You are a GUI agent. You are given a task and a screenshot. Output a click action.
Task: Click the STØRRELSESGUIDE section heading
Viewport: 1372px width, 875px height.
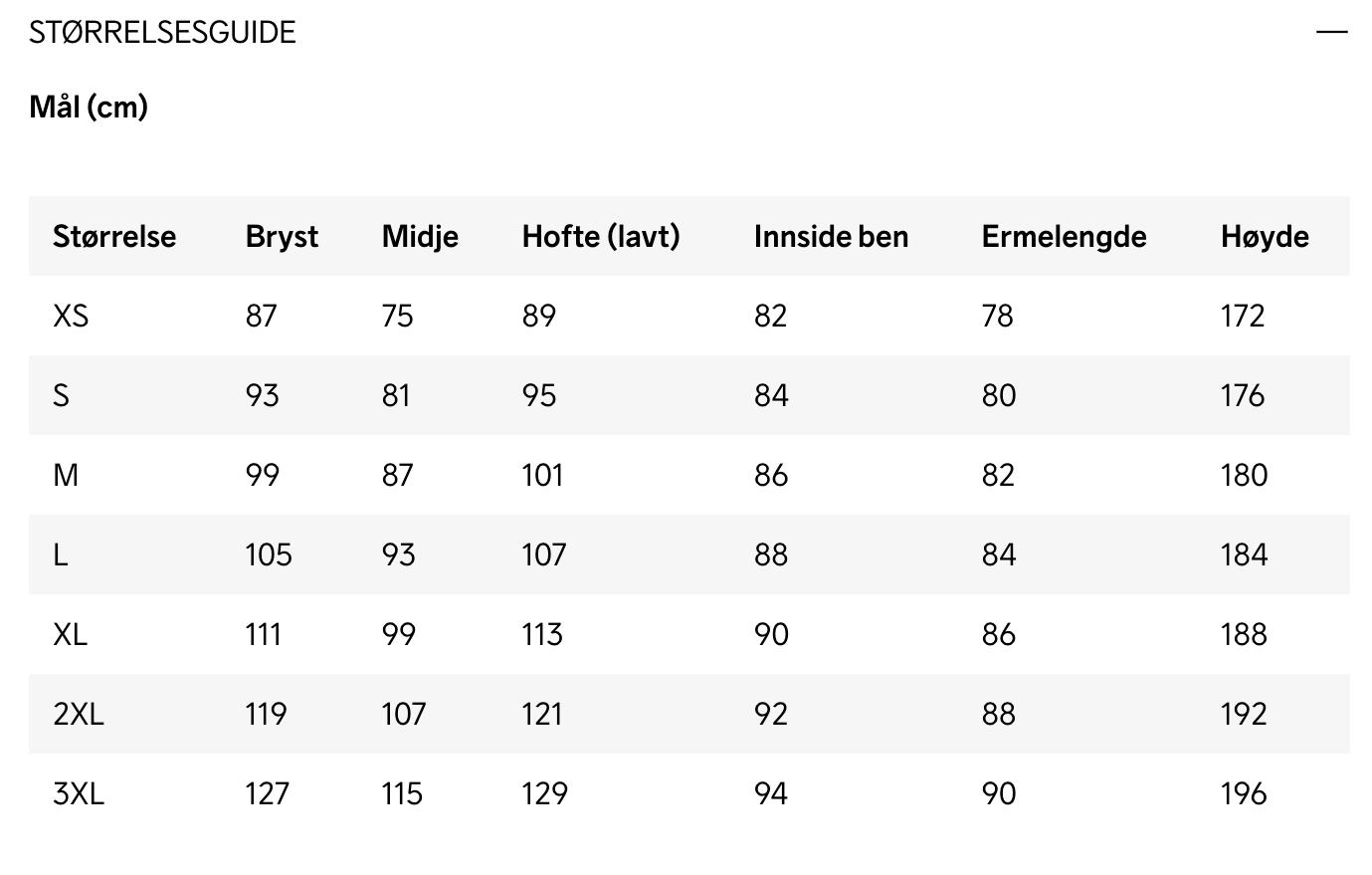tap(162, 32)
